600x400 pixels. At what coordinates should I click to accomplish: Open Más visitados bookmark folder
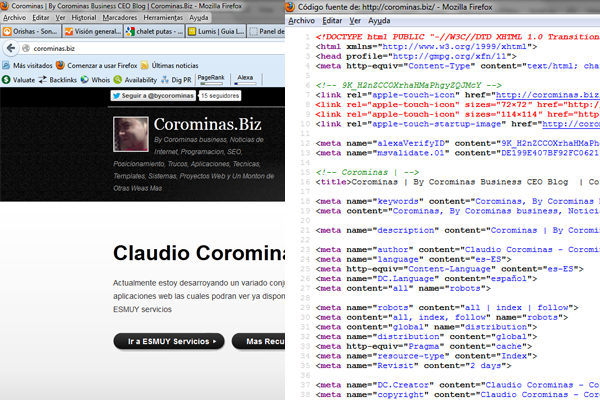(27, 65)
